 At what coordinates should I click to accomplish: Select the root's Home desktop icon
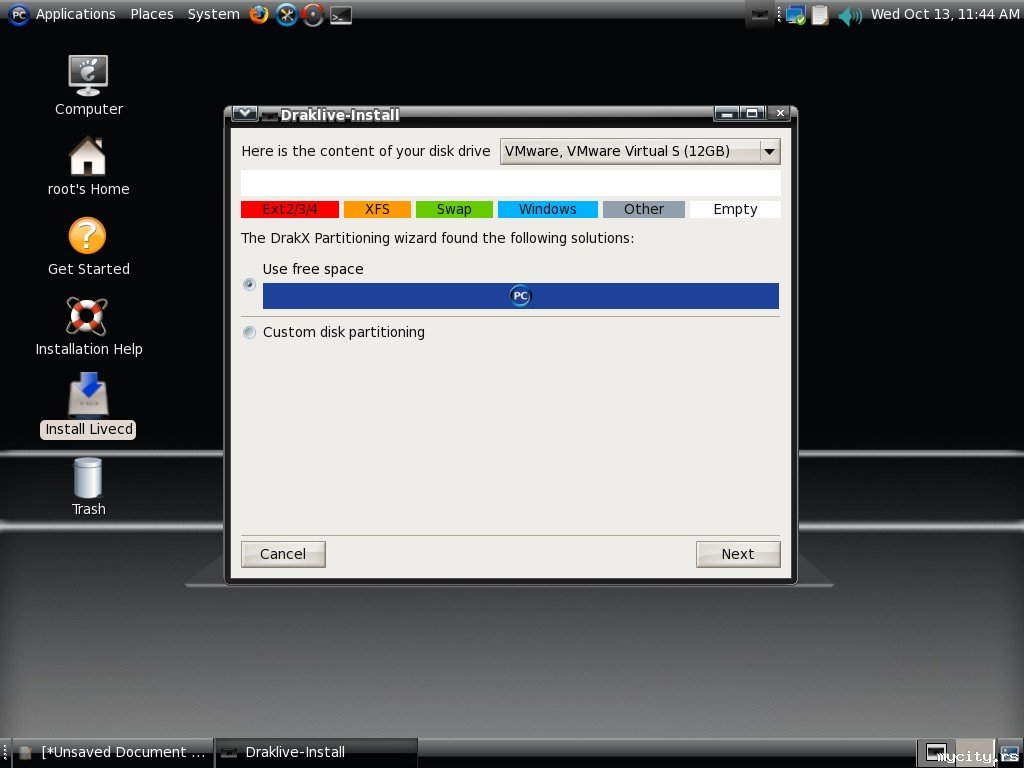coord(88,166)
